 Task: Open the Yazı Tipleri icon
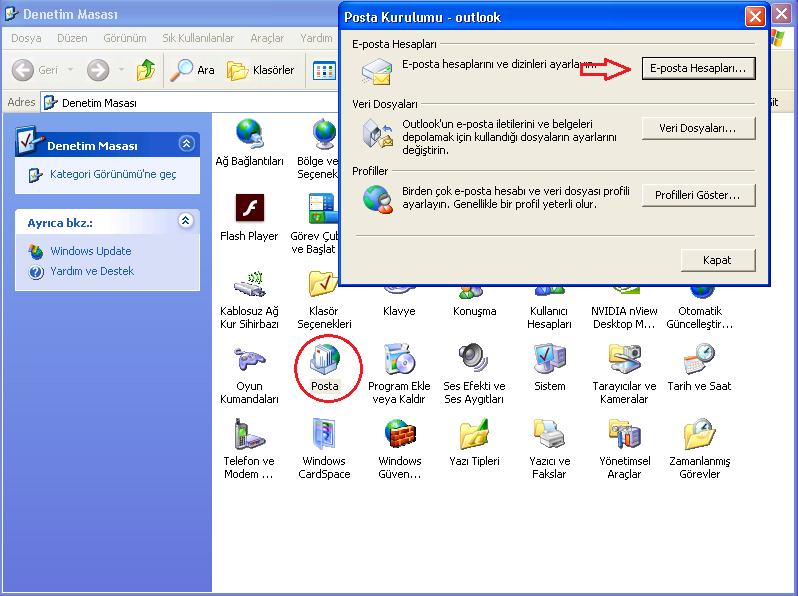(x=474, y=442)
